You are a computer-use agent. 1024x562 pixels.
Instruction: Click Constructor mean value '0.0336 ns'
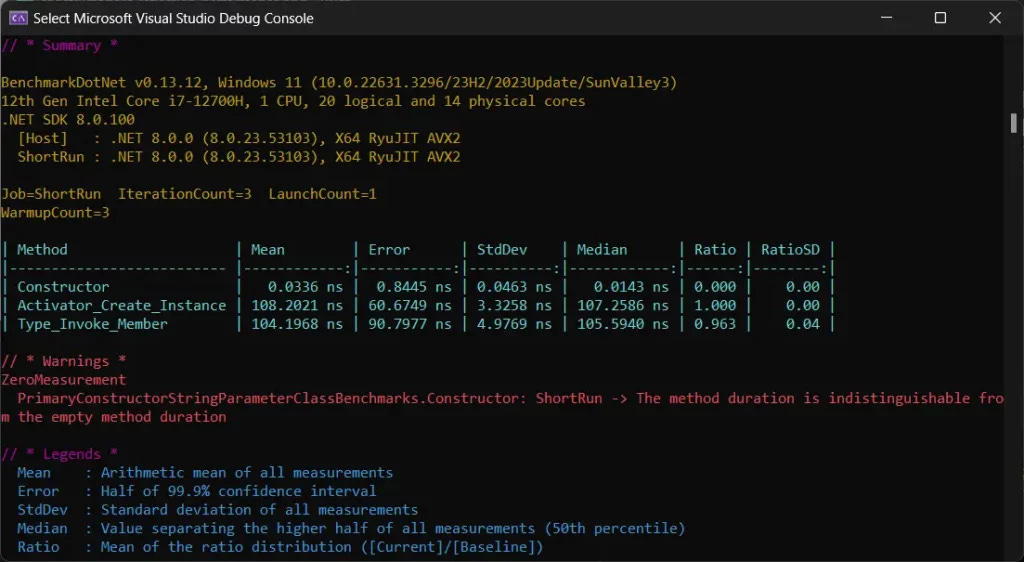305,287
